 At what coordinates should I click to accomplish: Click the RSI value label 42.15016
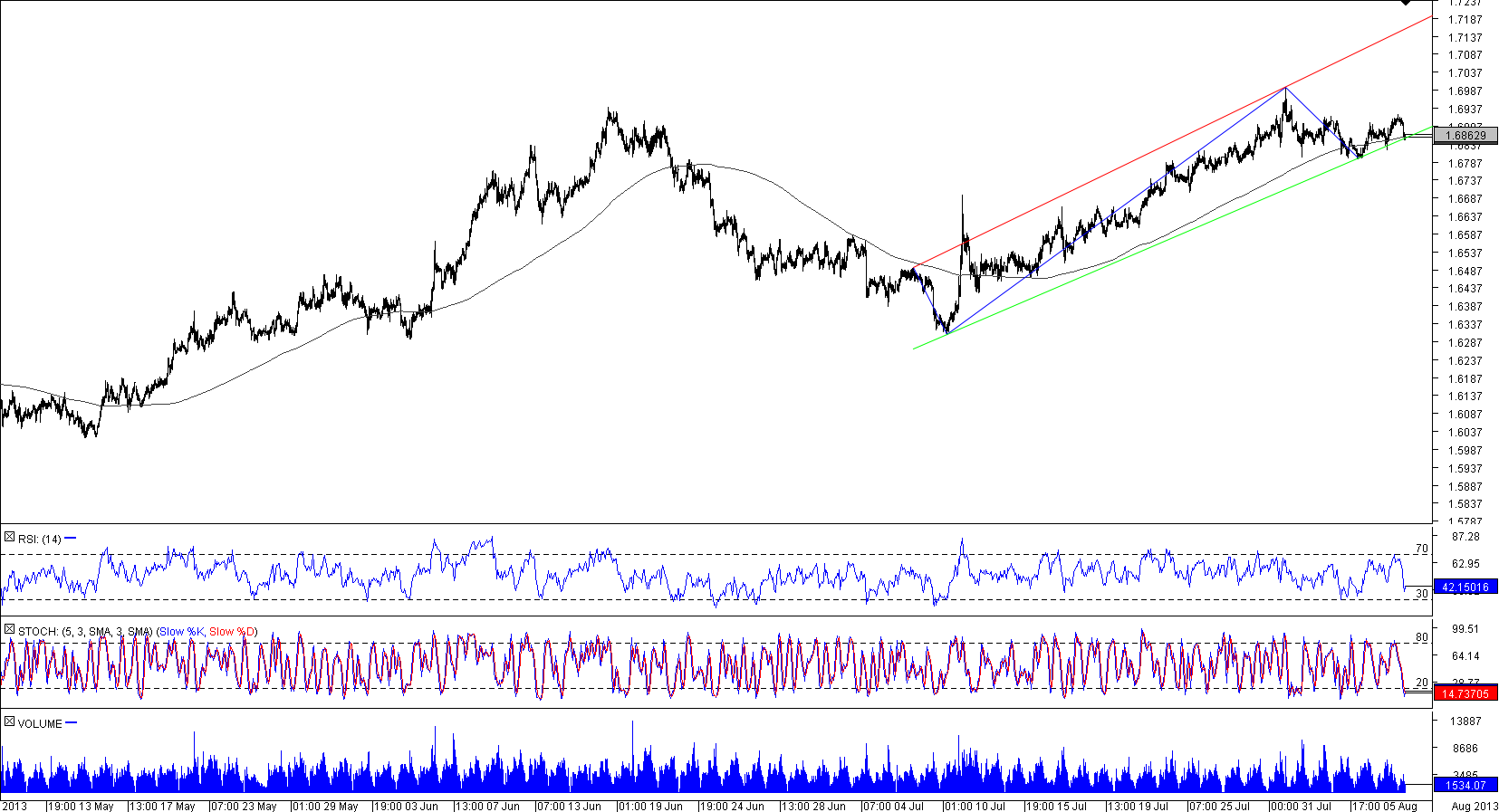coord(1465,588)
